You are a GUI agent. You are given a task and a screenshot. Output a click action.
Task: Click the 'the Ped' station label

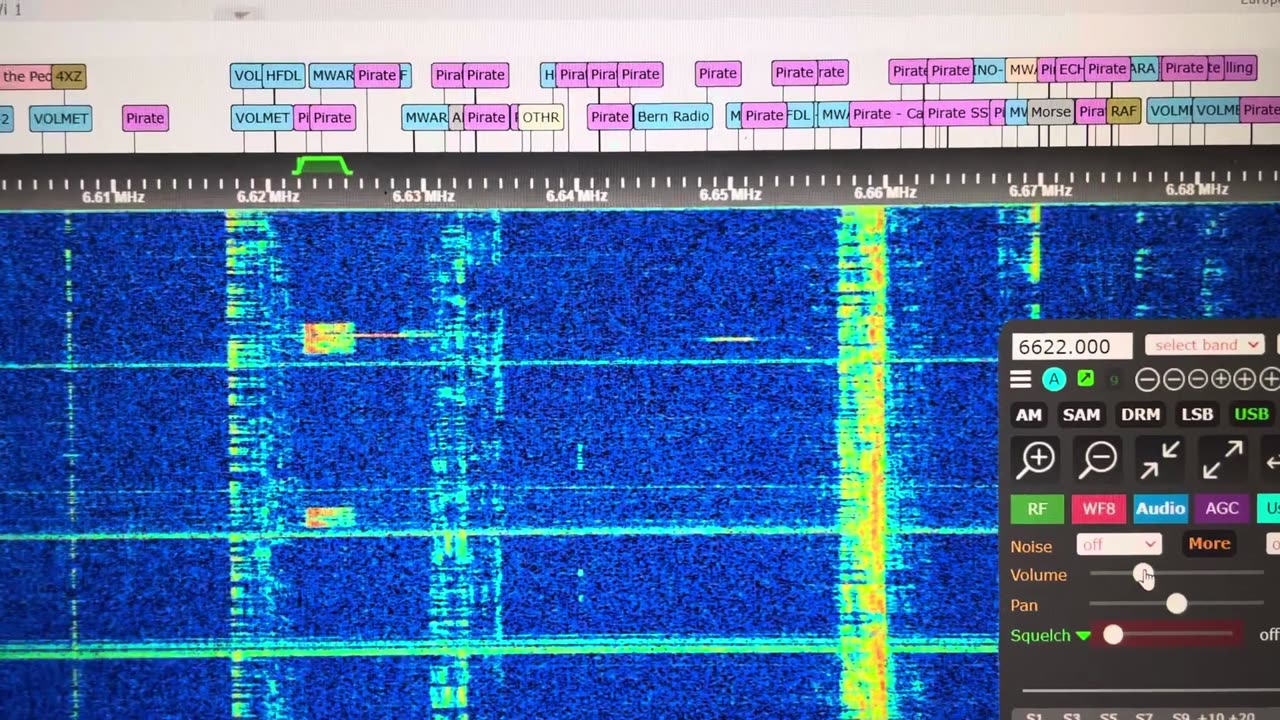(26, 76)
